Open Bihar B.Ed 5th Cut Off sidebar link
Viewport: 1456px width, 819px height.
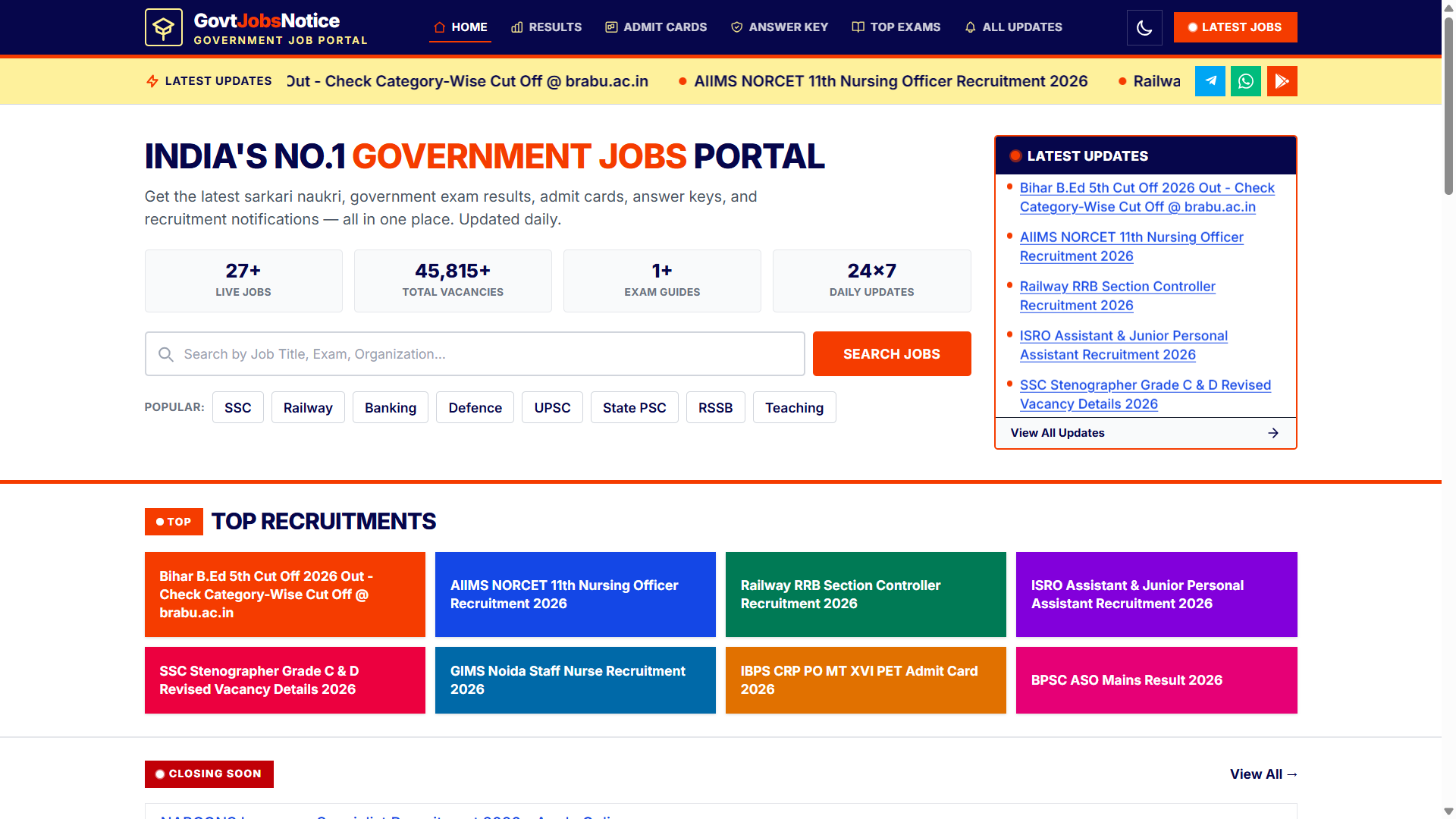pos(1147,197)
